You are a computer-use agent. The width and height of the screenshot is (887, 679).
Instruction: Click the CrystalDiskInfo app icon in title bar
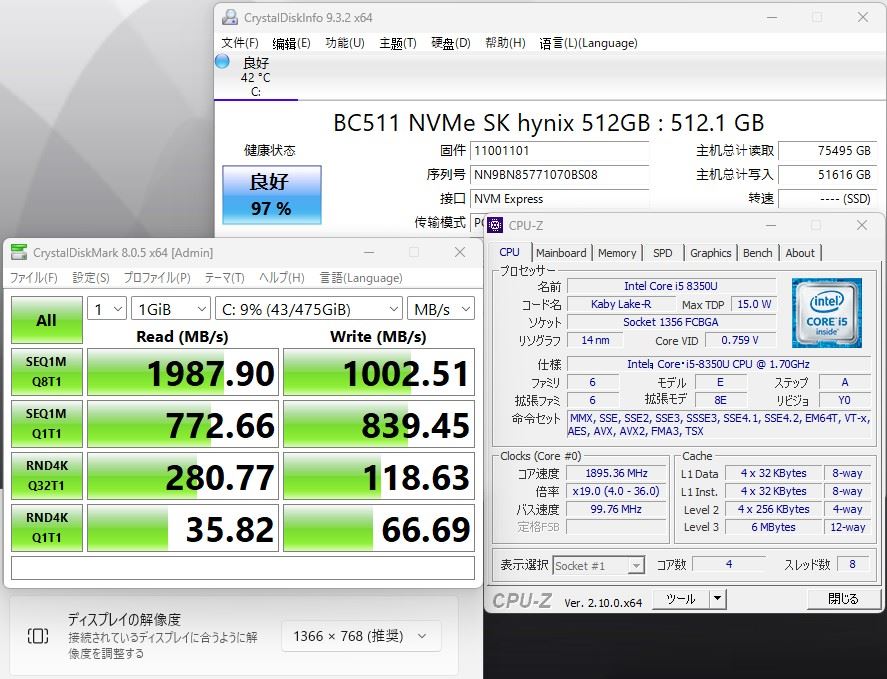pyautogui.click(x=229, y=17)
